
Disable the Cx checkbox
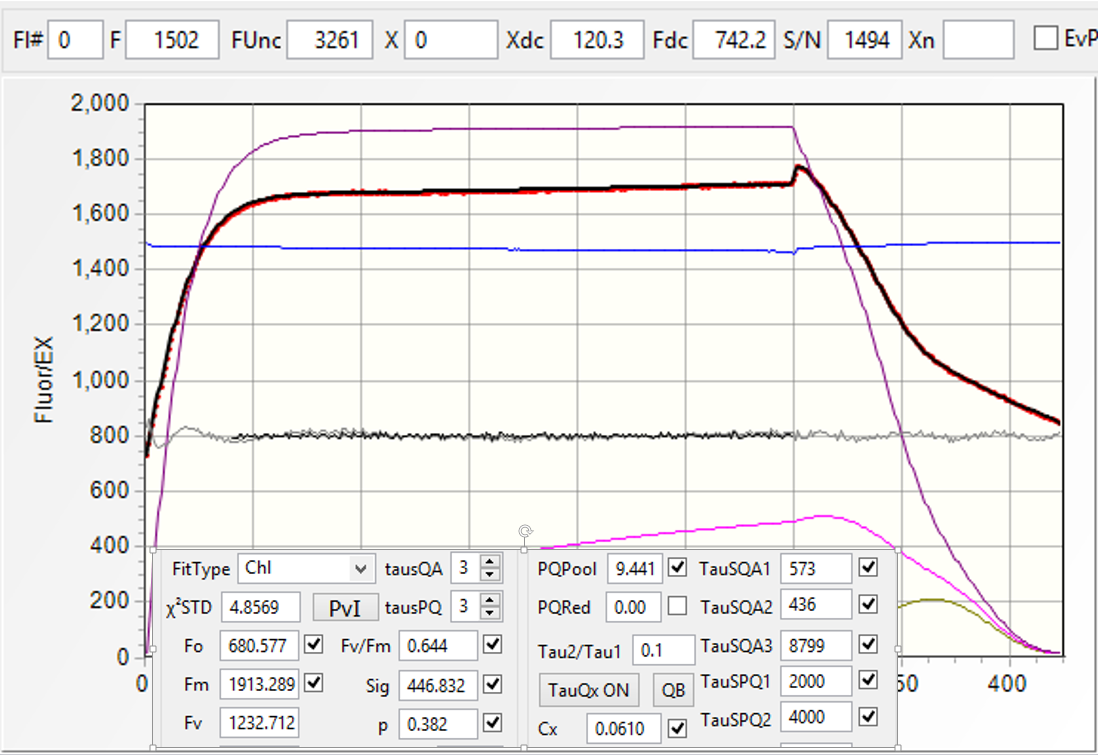677,727
